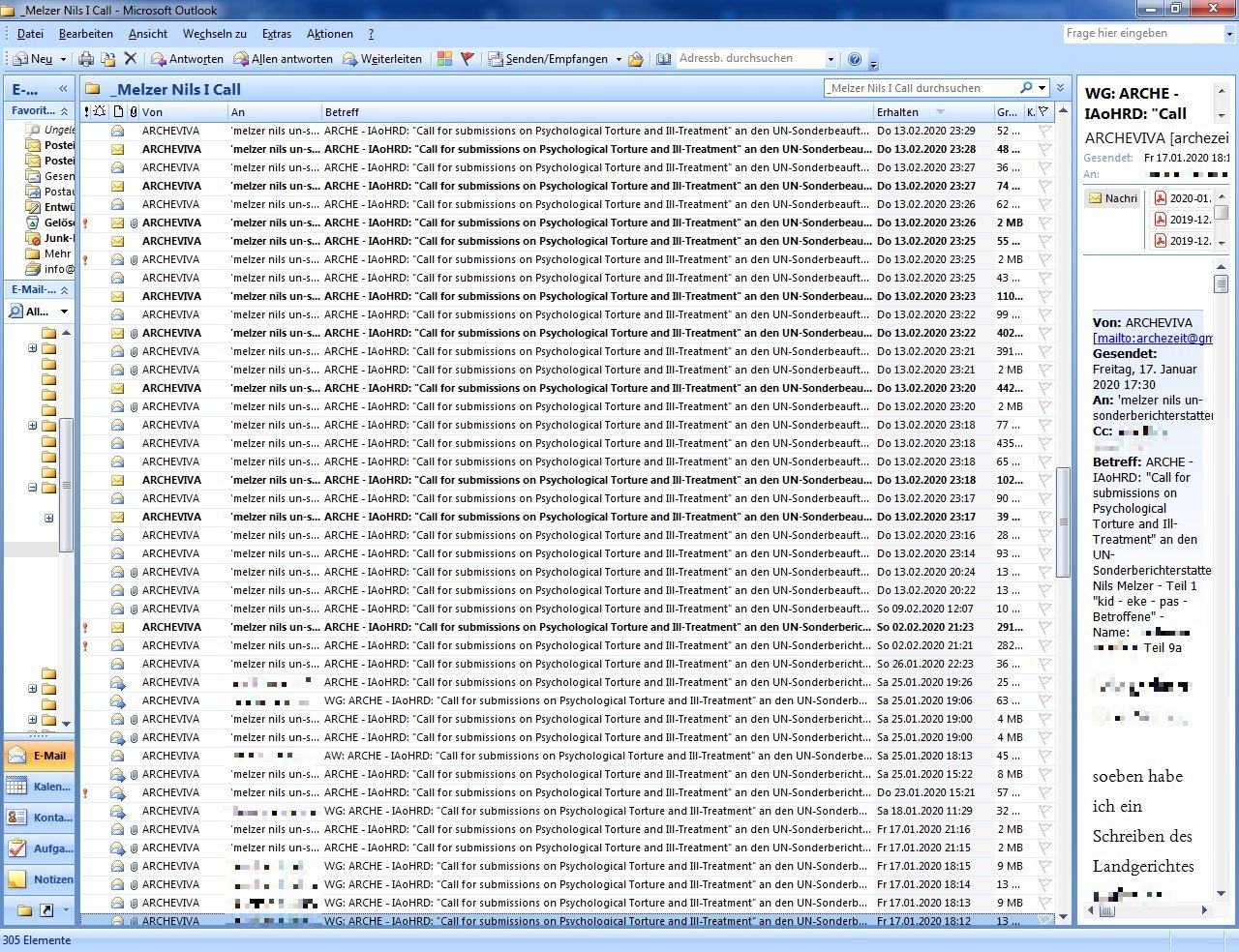Screen dimensions: 1239x952
Task: Toggle flag on the 13.02.2020 23:20 442 KB message
Action: point(1044,388)
